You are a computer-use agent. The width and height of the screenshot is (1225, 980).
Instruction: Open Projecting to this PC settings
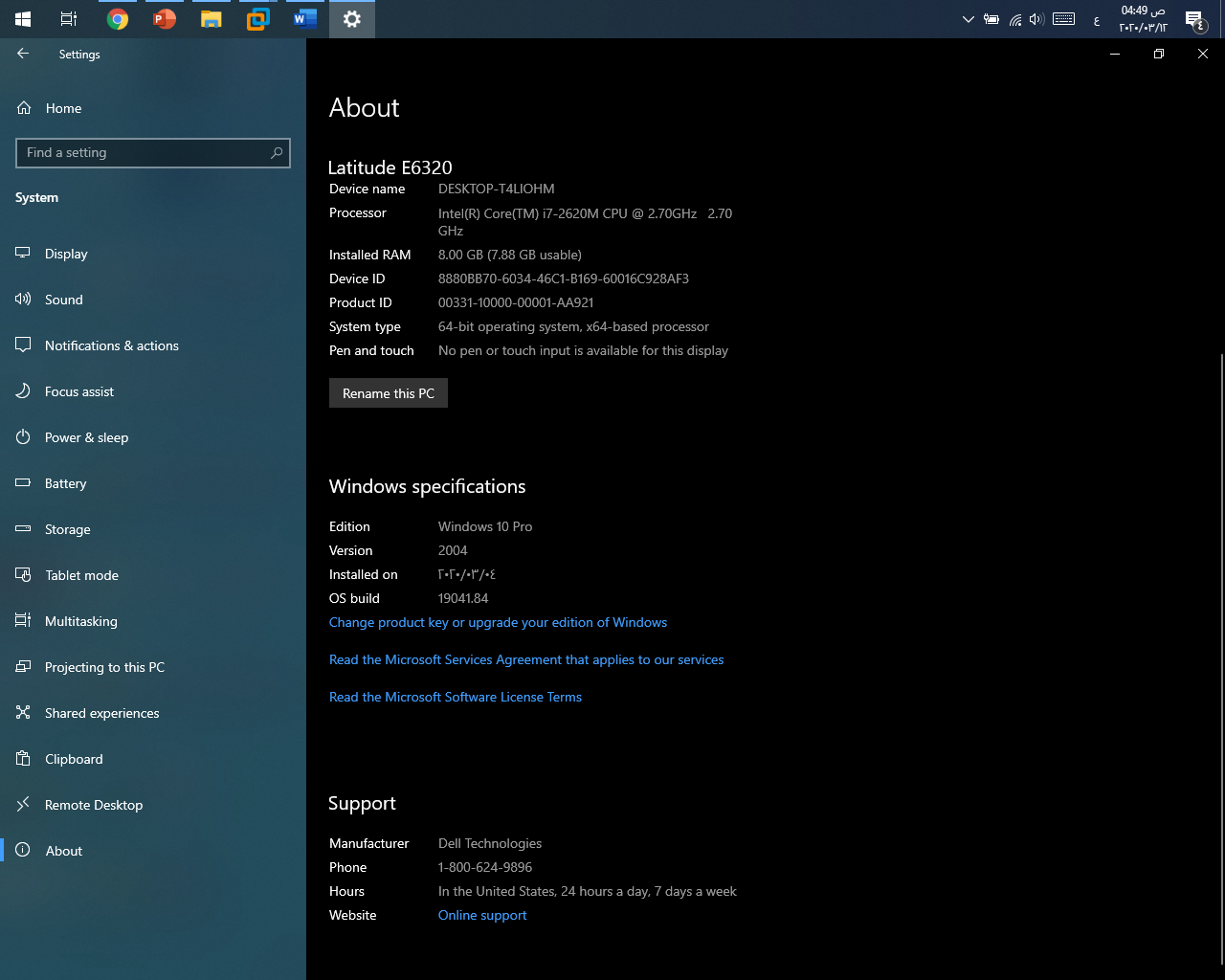[153, 667]
